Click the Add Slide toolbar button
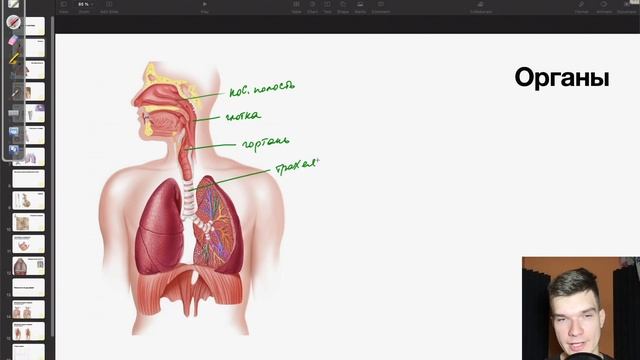This screenshot has width=640, height=360. pos(109,6)
